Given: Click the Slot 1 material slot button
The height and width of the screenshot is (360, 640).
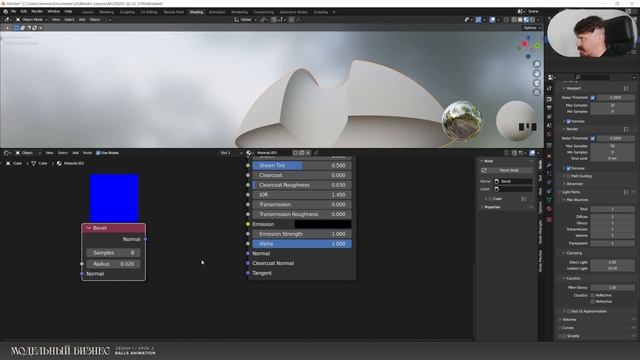Looking at the screenshot, I should click(x=231, y=153).
